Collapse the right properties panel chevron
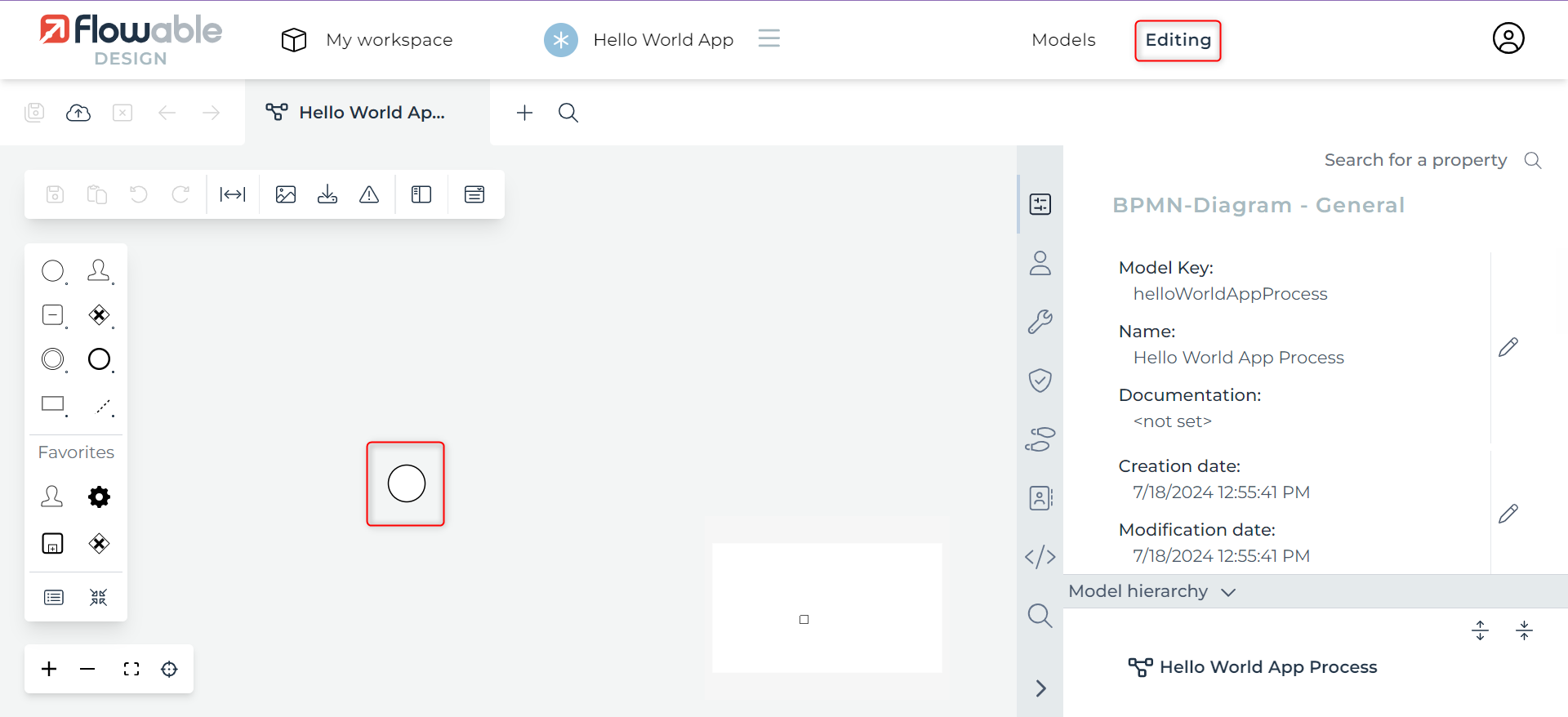Screen dimensions: 1568x717 coord(1040,688)
